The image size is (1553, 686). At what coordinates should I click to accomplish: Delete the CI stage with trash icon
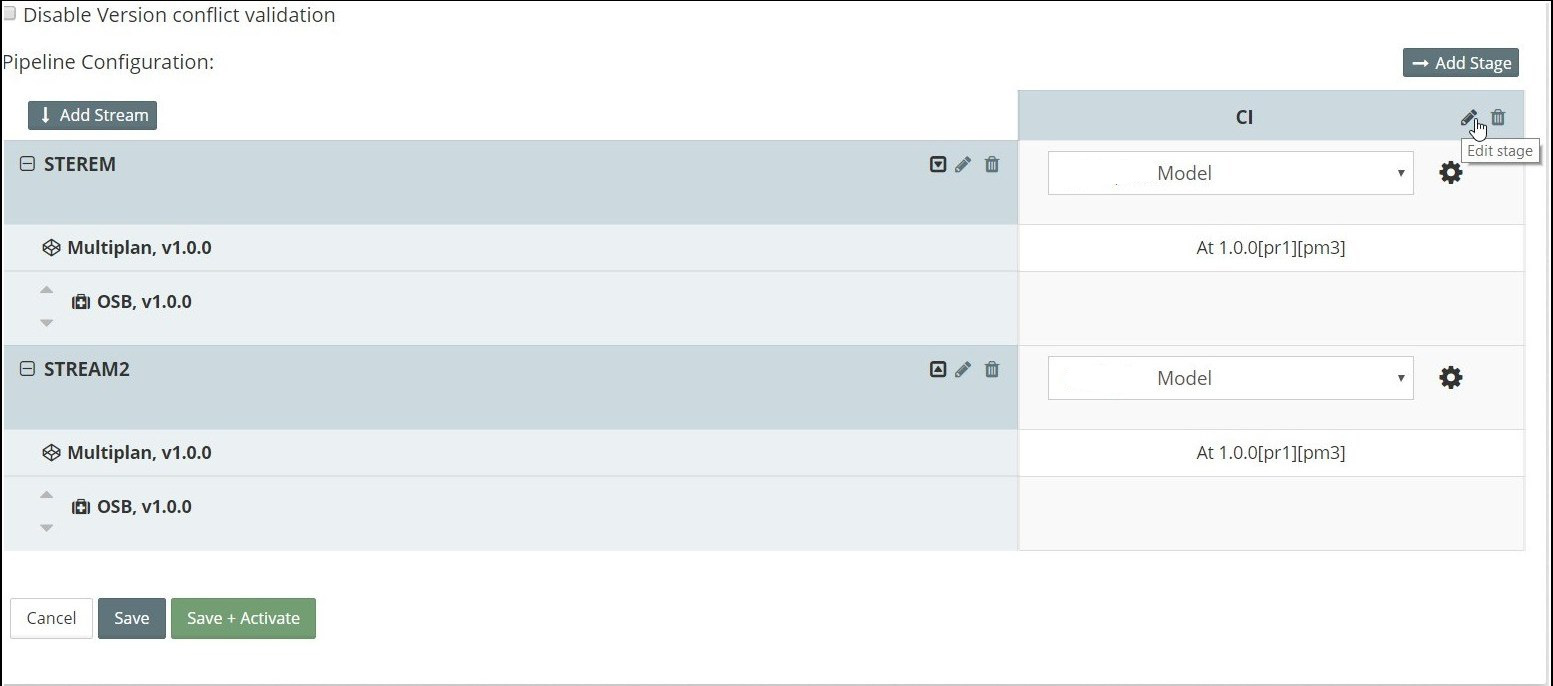pyautogui.click(x=1498, y=118)
